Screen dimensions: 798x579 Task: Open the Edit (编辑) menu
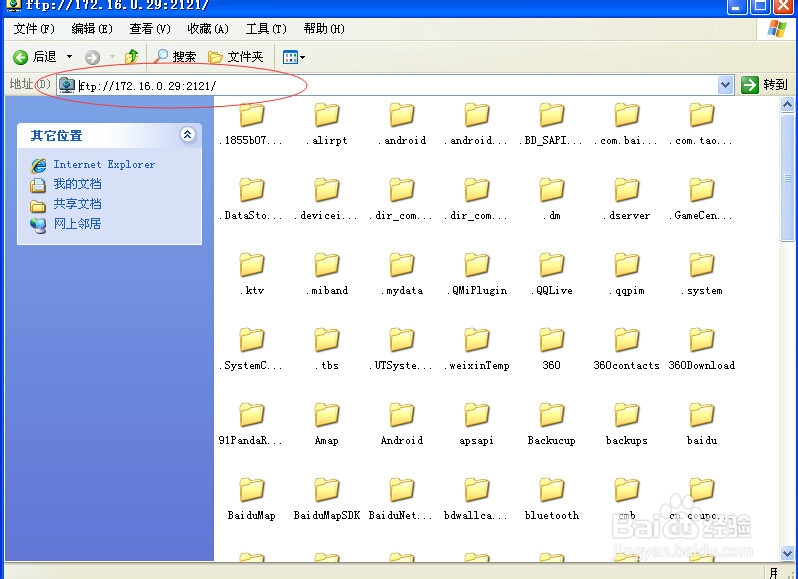pyautogui.click(x=92, y=29)
